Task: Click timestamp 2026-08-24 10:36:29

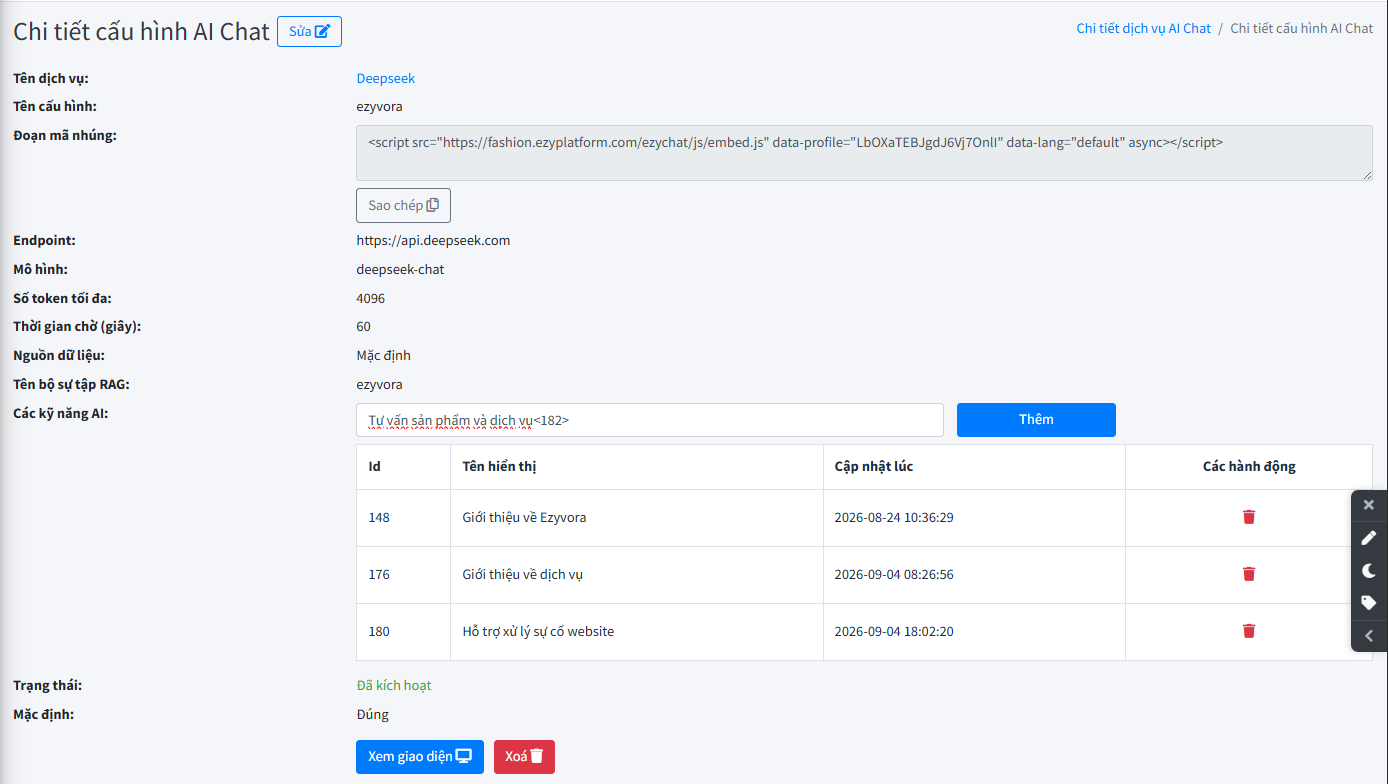Action: (x=894, y=518)
